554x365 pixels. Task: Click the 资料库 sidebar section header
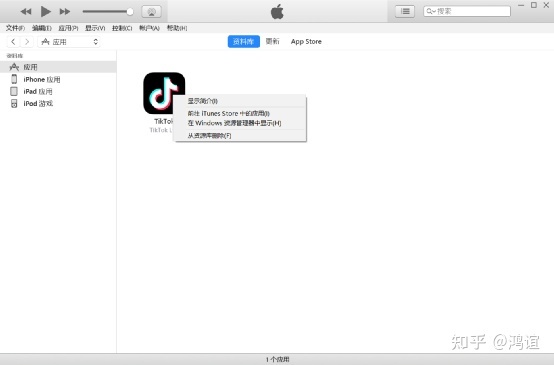15,55
